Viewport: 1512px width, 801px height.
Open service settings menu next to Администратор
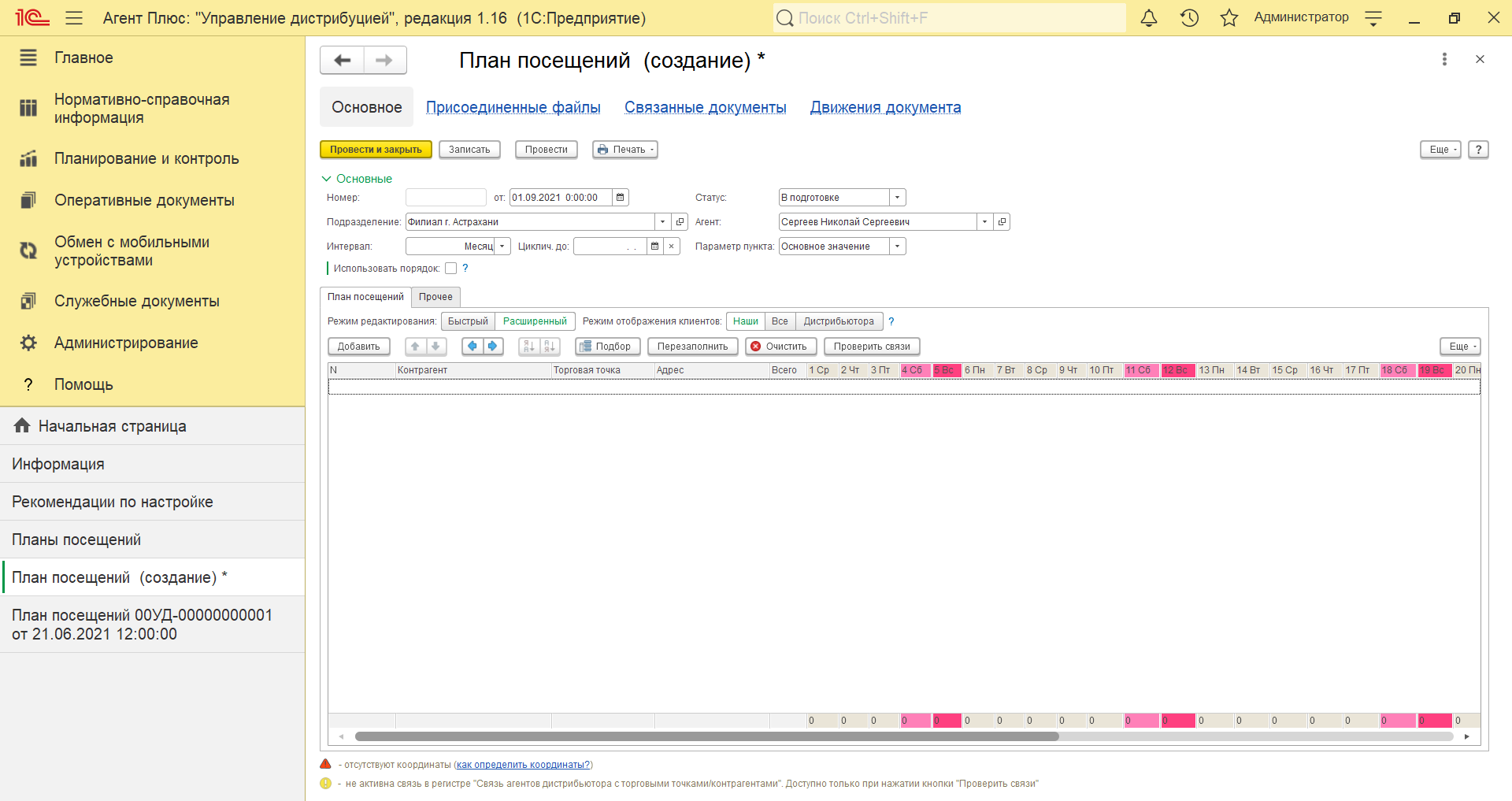(1373, 17)
